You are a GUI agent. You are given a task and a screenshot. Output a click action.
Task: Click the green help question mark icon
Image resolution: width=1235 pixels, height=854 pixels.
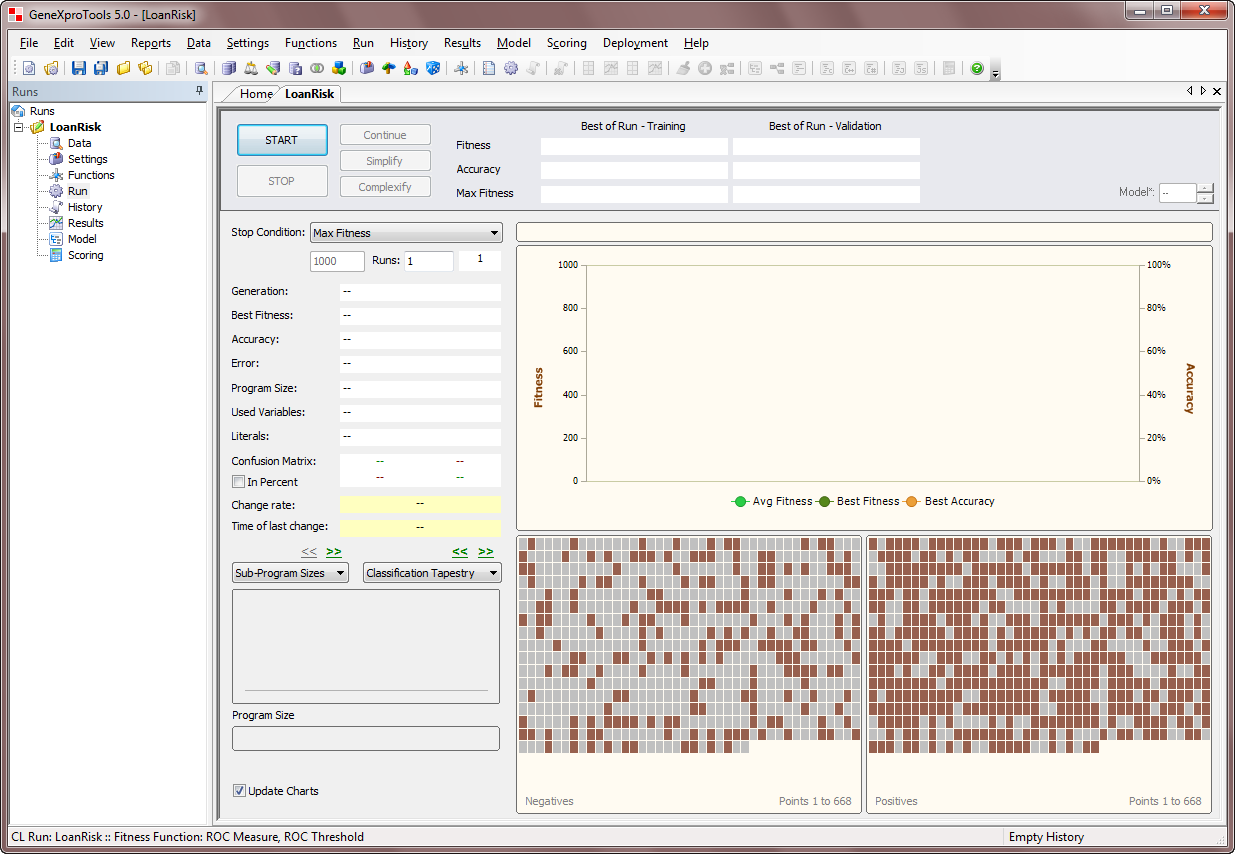click(x=977, y=68)
